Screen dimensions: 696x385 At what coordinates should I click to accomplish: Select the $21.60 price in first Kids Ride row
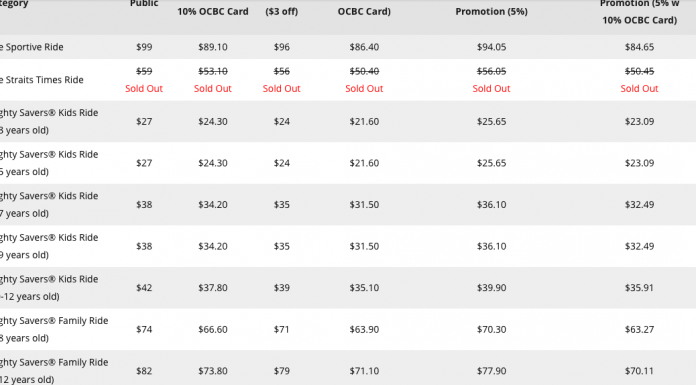[364, 122]
